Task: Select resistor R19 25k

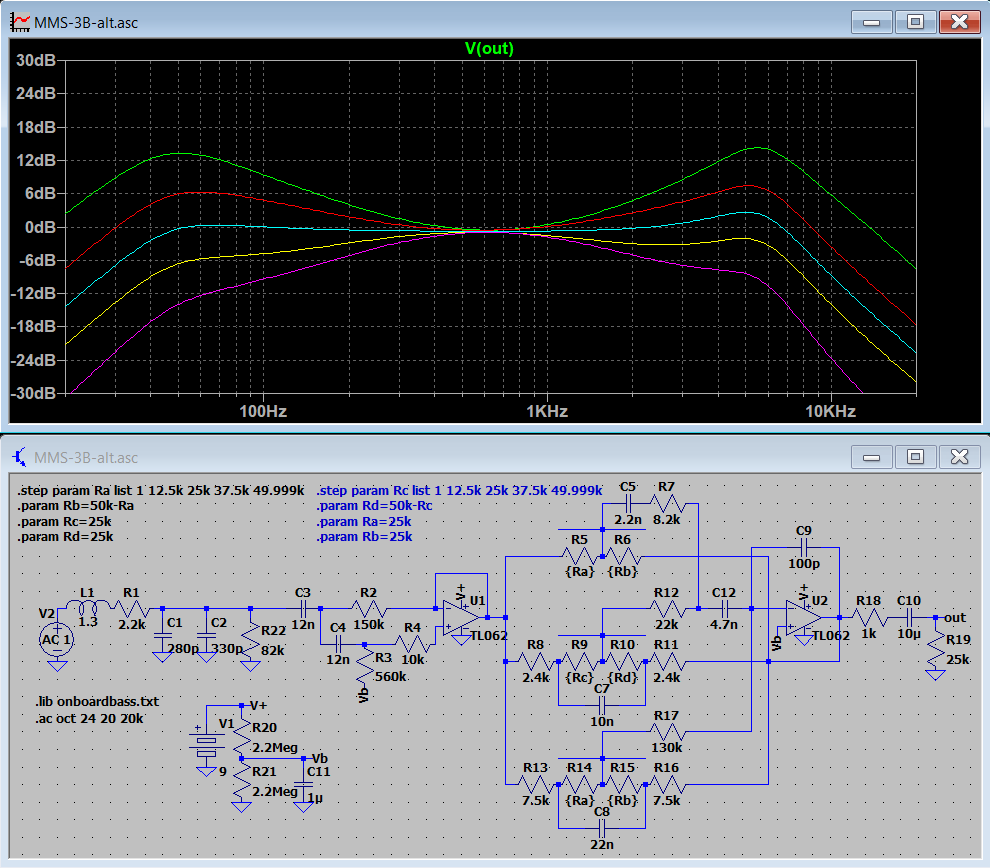Action: (x=935, y=648)
